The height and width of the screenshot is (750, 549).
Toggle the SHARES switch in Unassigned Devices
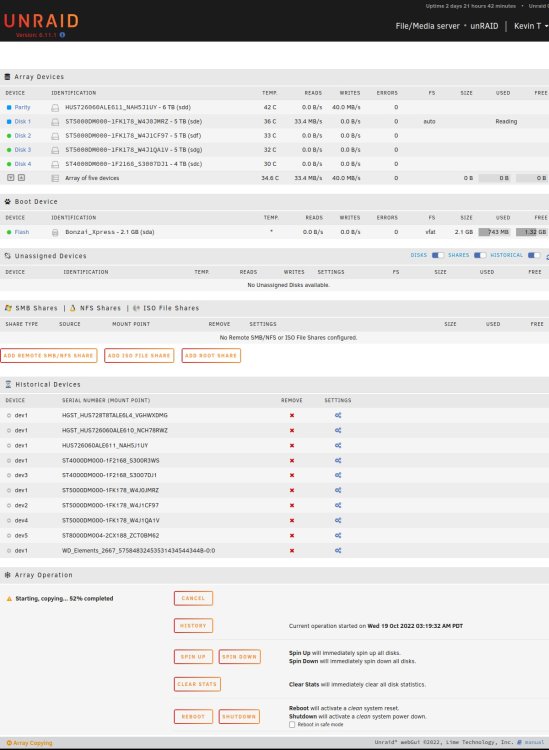tap(480, 255)
